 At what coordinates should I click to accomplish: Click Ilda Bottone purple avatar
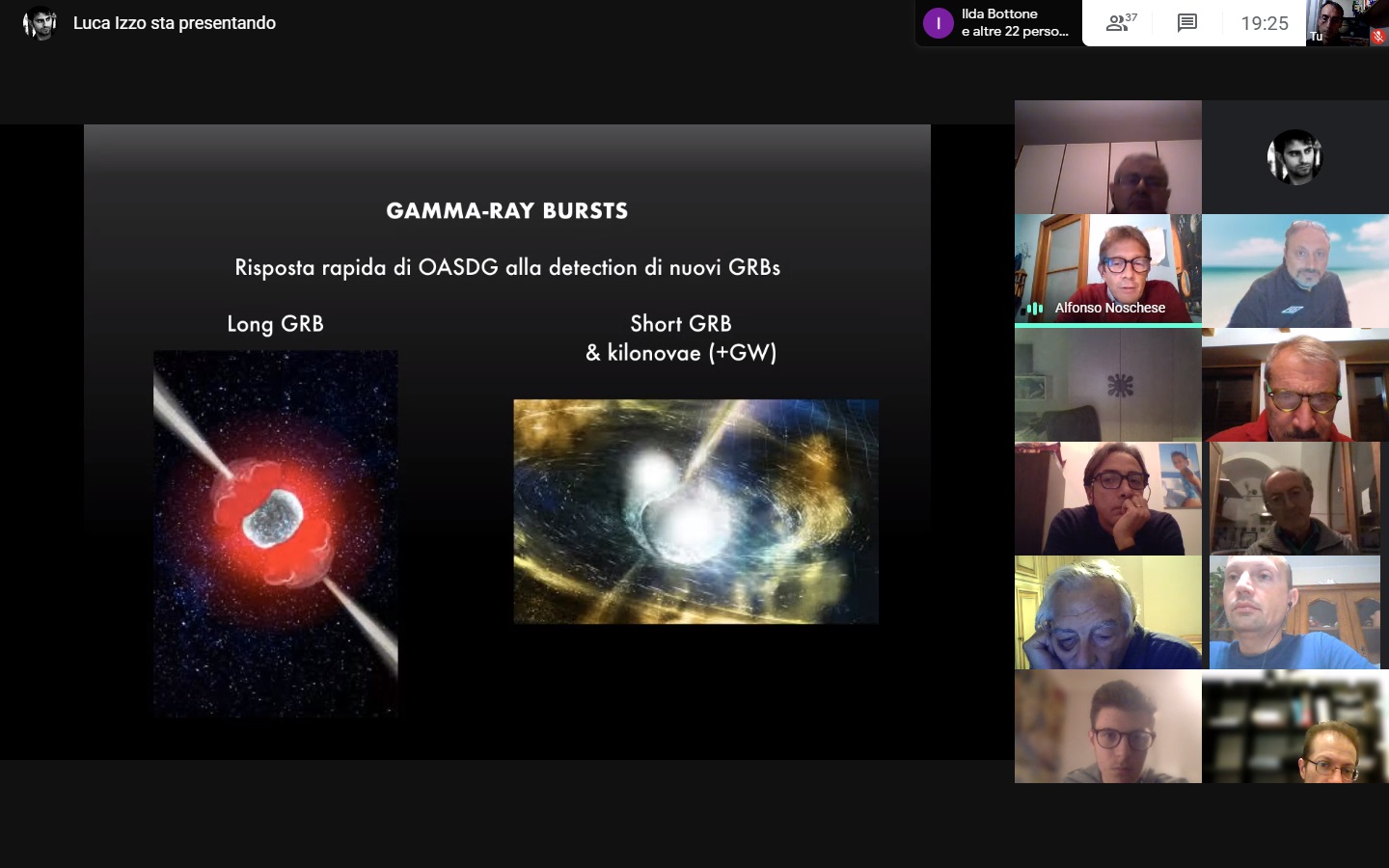(x=938, y=23)
